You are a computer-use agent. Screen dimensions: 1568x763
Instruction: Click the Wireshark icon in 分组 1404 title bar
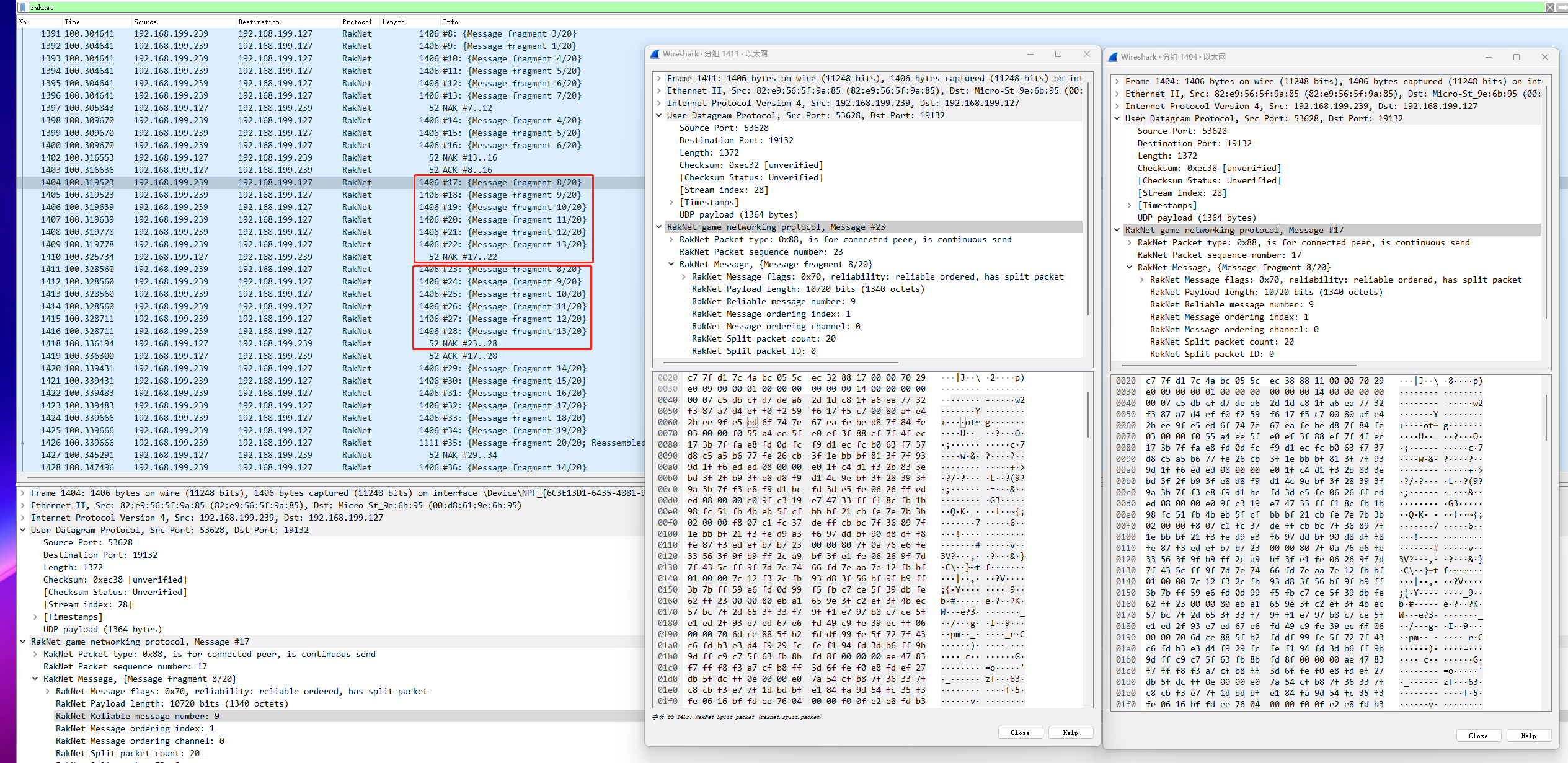click(x=1115, y=56)
